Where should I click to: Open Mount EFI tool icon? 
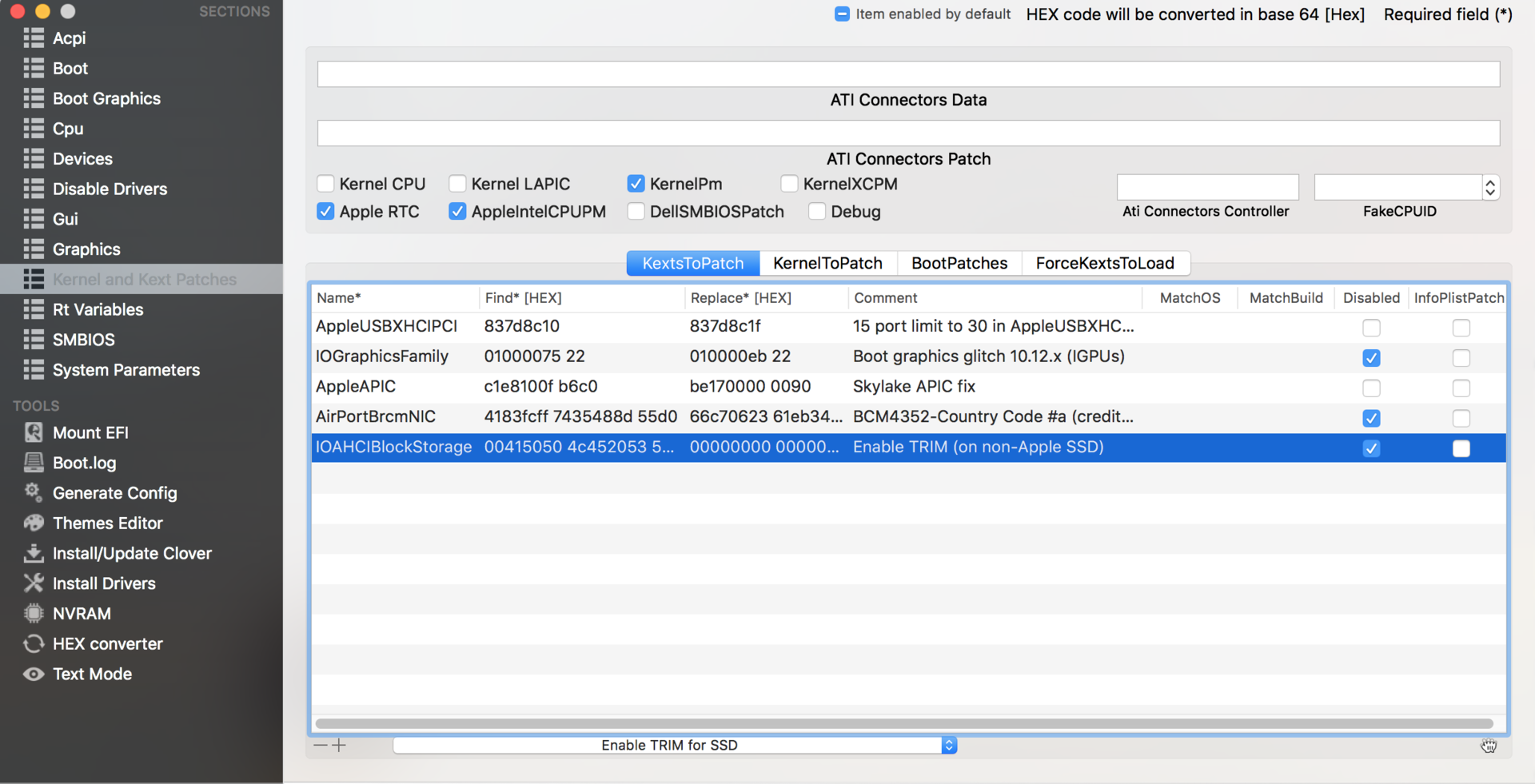click(34, 432)
